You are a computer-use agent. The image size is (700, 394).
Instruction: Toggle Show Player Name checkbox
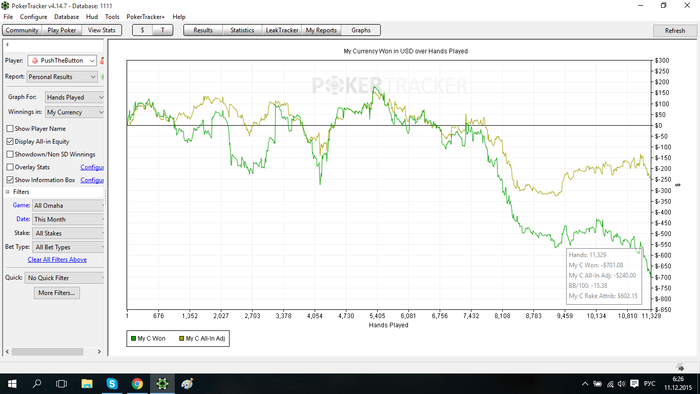(x=10, y=129)
